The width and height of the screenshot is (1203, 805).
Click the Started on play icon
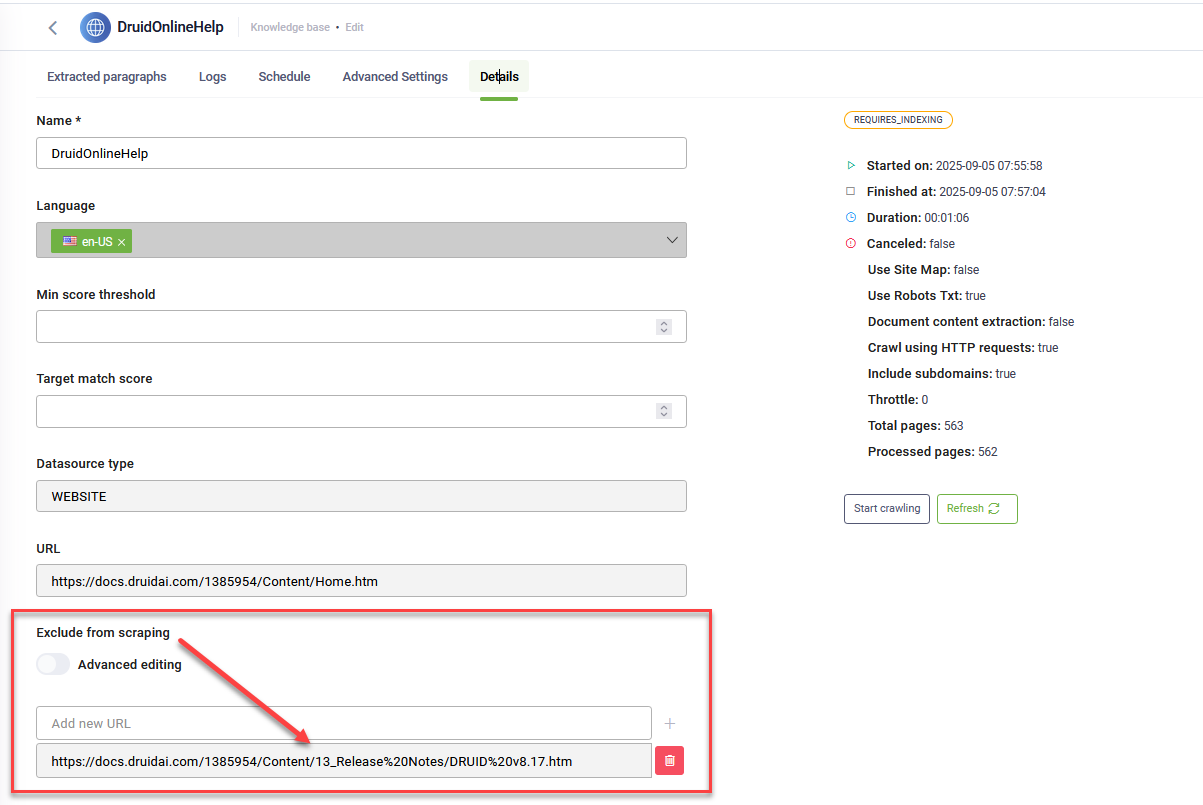[851, 166]
